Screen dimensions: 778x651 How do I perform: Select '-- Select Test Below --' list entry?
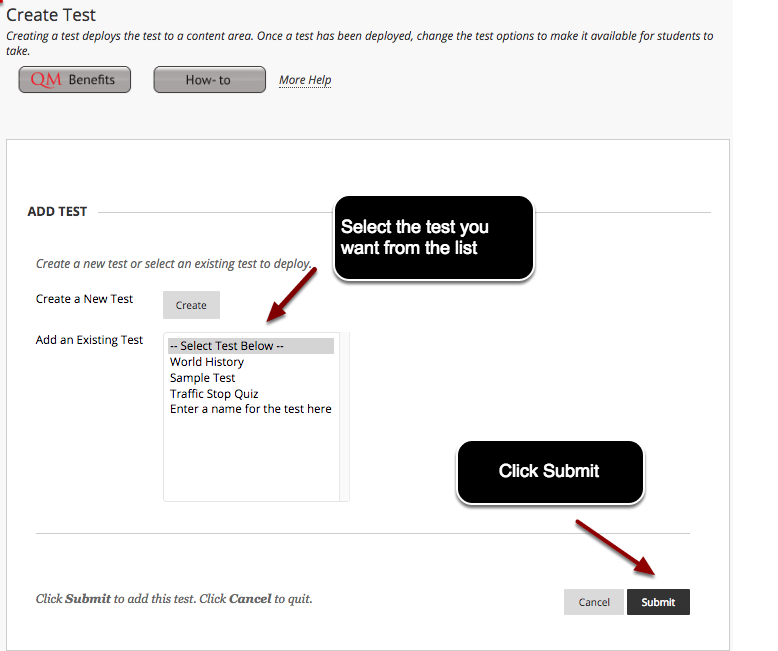[251, 346]
